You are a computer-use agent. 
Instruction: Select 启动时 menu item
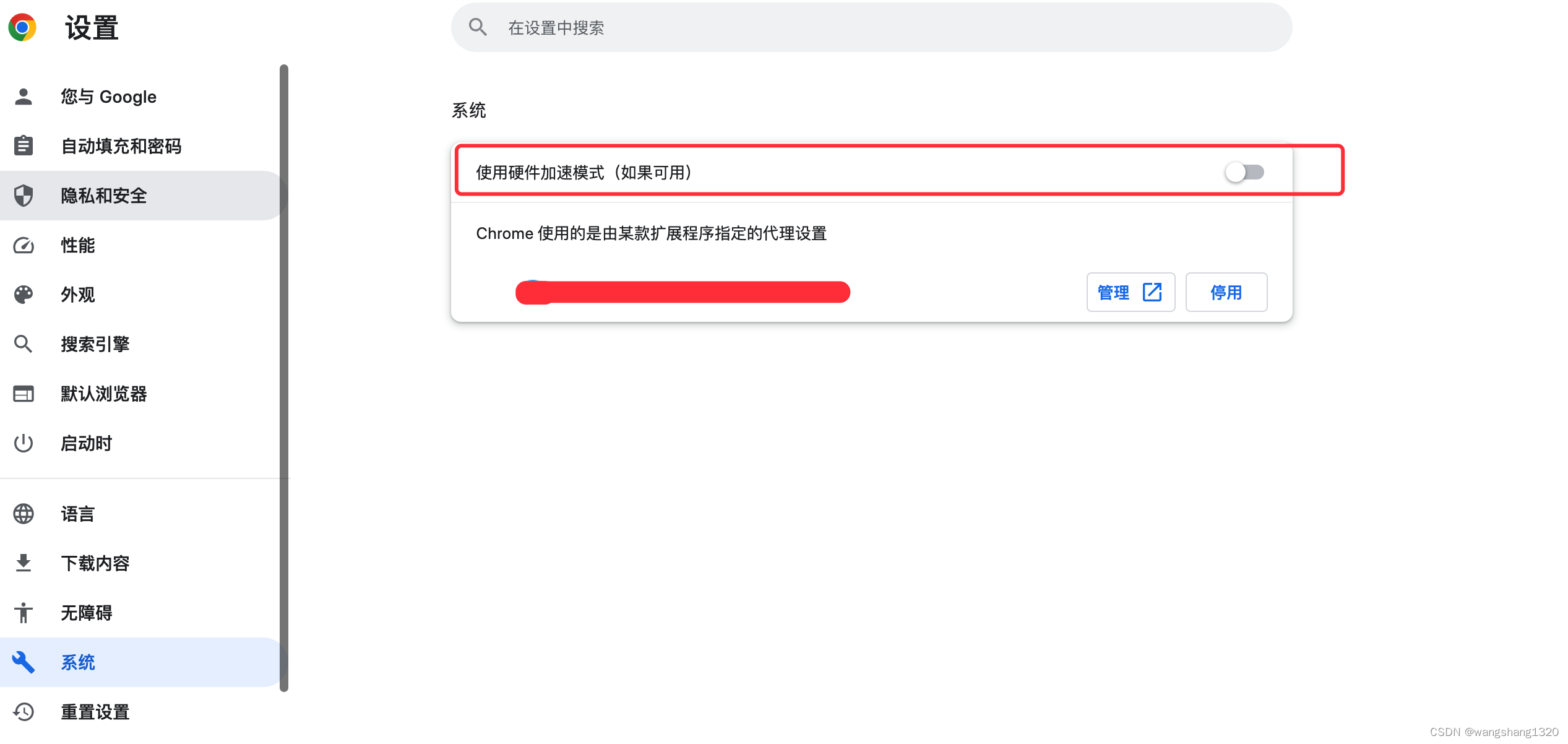tap(141, 443)
